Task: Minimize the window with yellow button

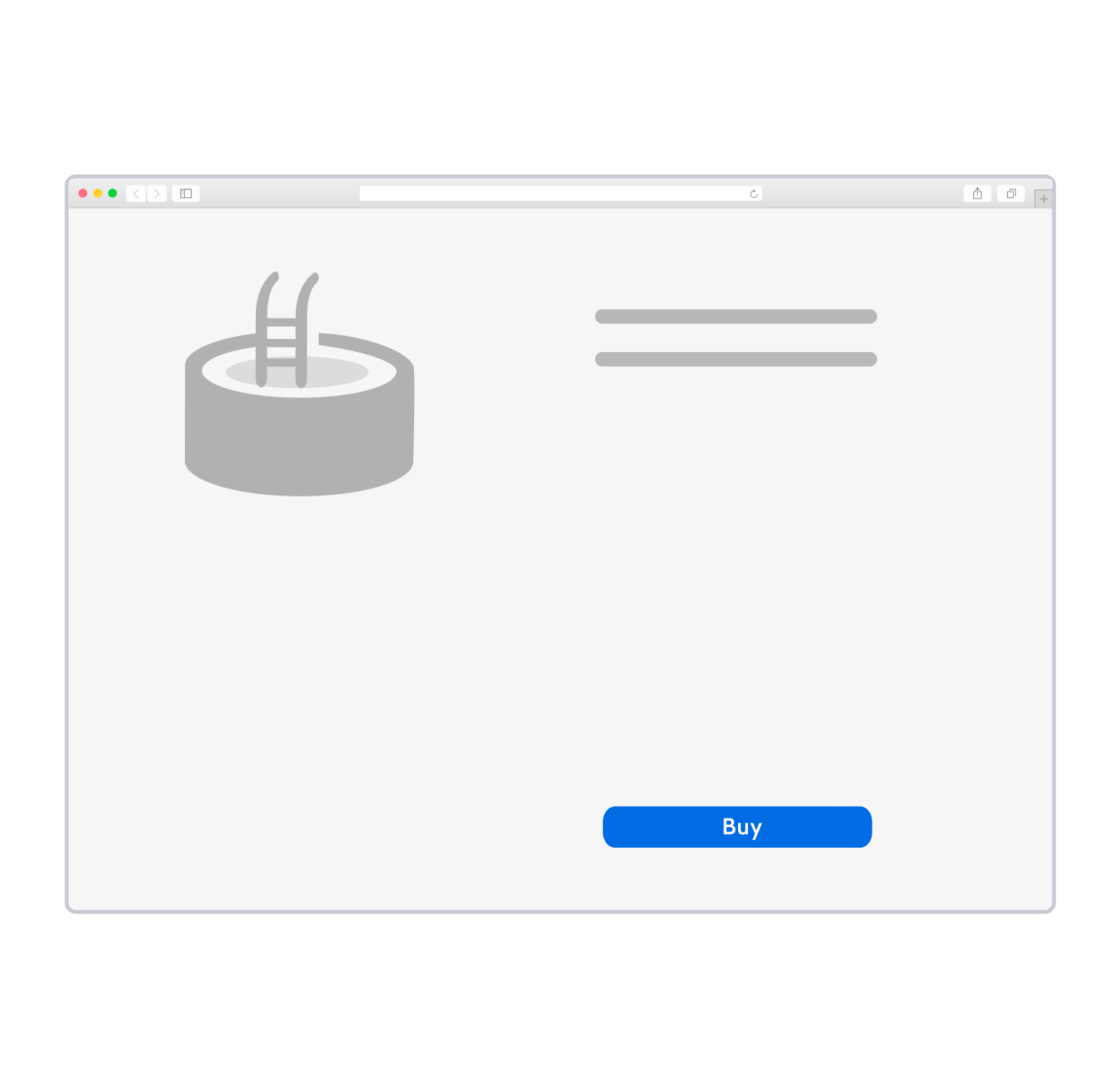Action: (98, 194)
